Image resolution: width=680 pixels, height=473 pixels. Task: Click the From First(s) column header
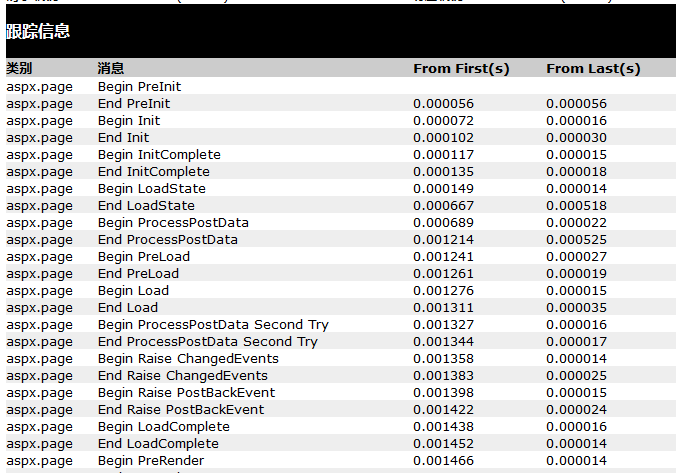pyautogui.click(x=461, y=68)
